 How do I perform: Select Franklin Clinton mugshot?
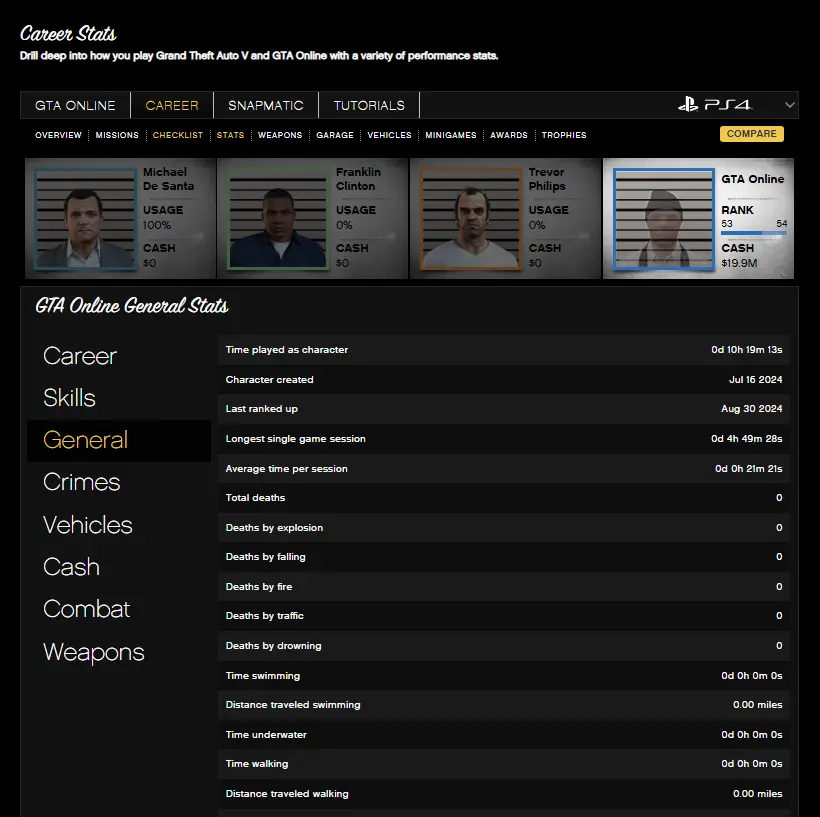pyautogui.click(x=278, y=219)
